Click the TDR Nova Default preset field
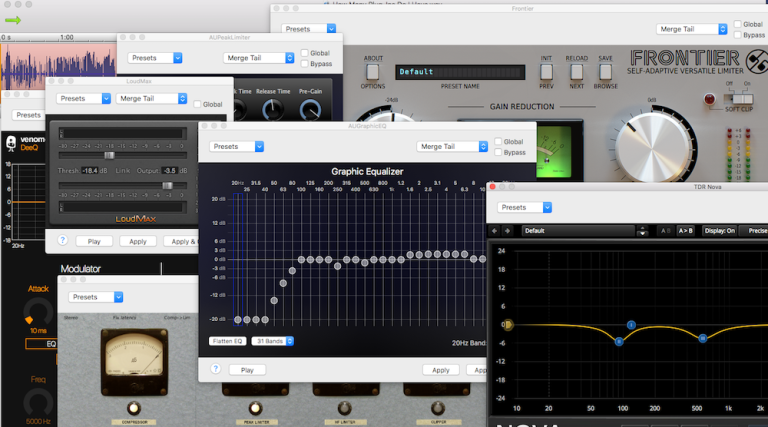Viewport: 768px width, 427px height. coord(578,231)
